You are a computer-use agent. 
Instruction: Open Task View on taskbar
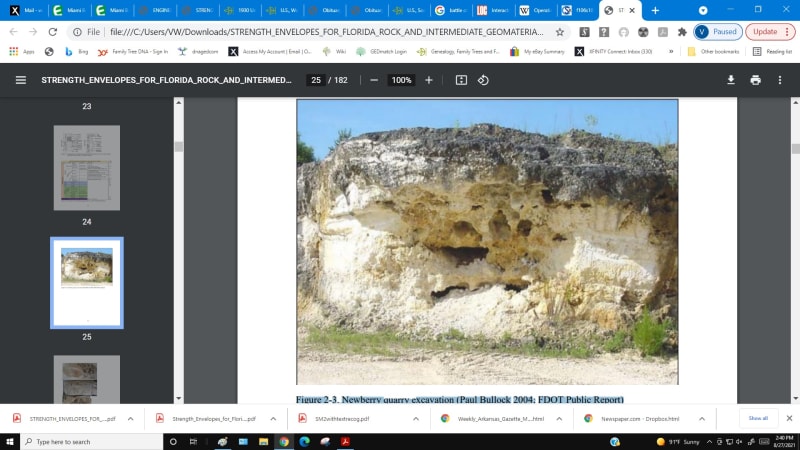(193, 441)
